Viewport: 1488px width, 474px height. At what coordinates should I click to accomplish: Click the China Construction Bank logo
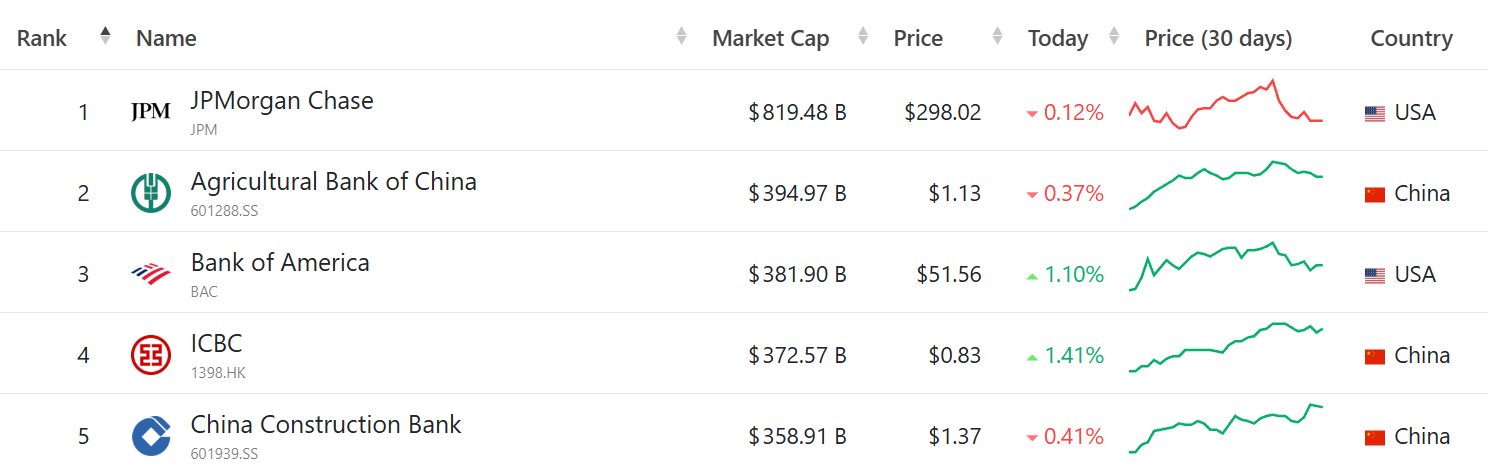click(x=151, y=436)
